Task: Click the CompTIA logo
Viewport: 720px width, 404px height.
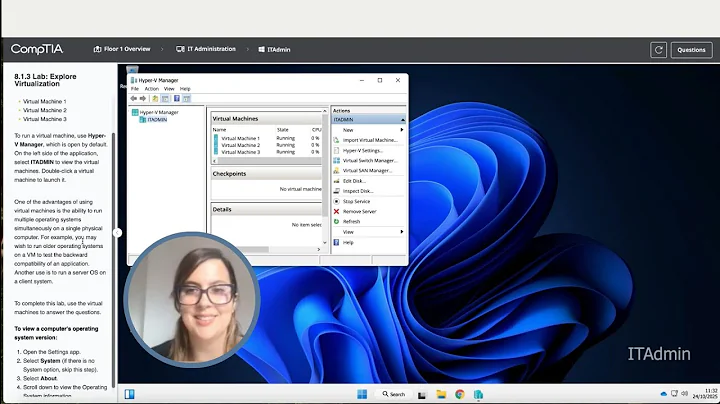Action: coord(37,49)
